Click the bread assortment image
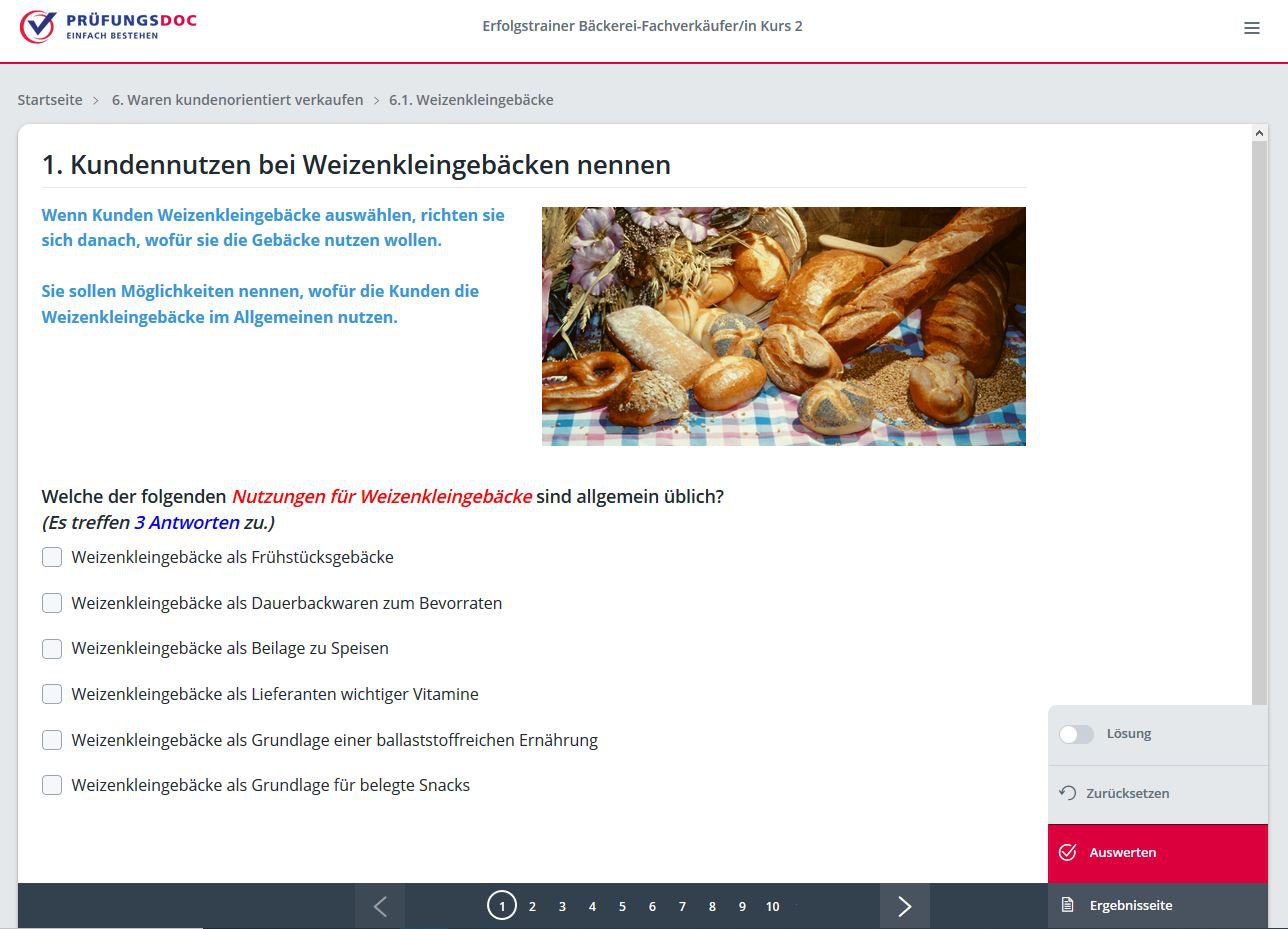Viewport: 1288px width, 929px height. click(783, 326)
